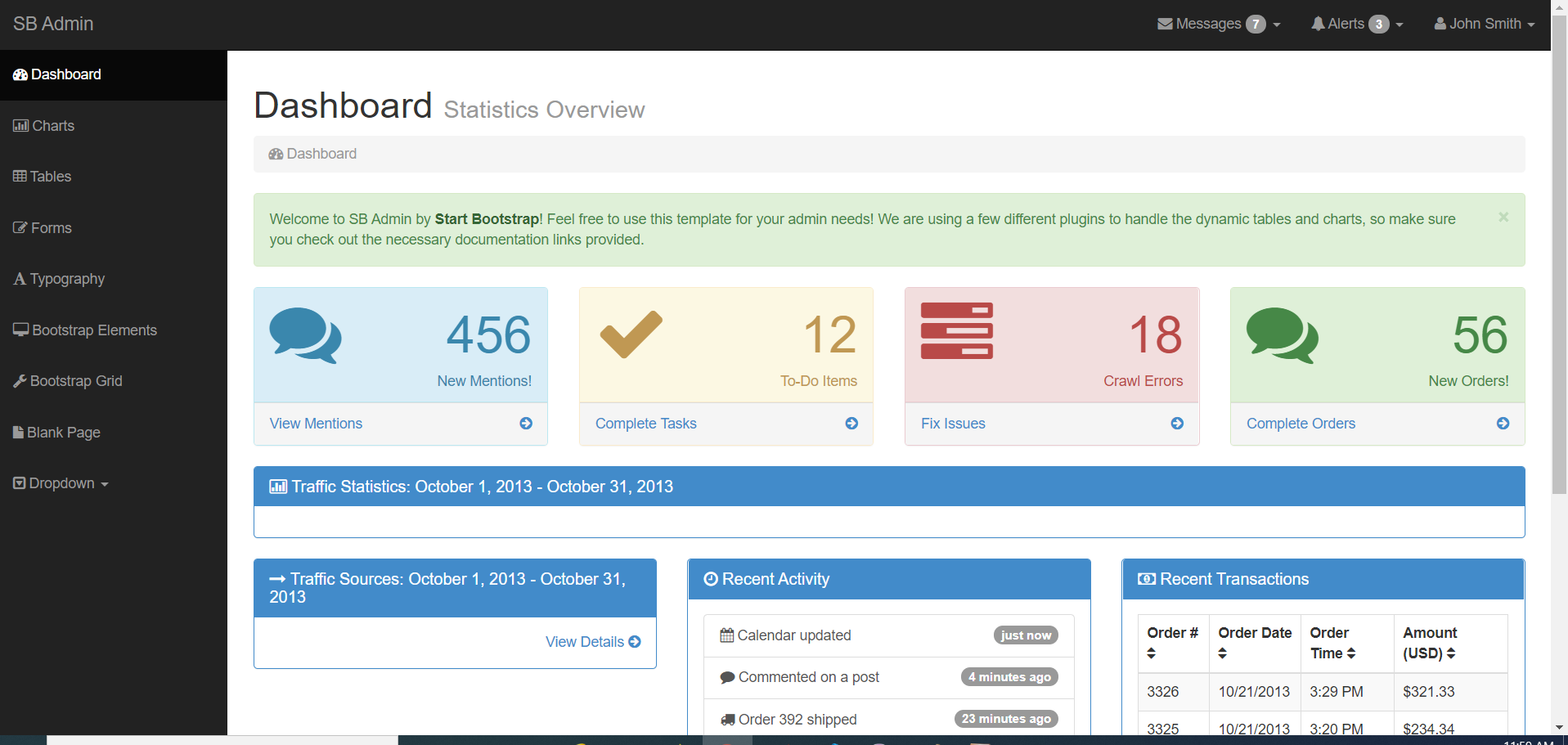This screenshot has width=1568, height=745.
Task: Click the arrow icon next to Complete Tasks
Action: point(851,424)
